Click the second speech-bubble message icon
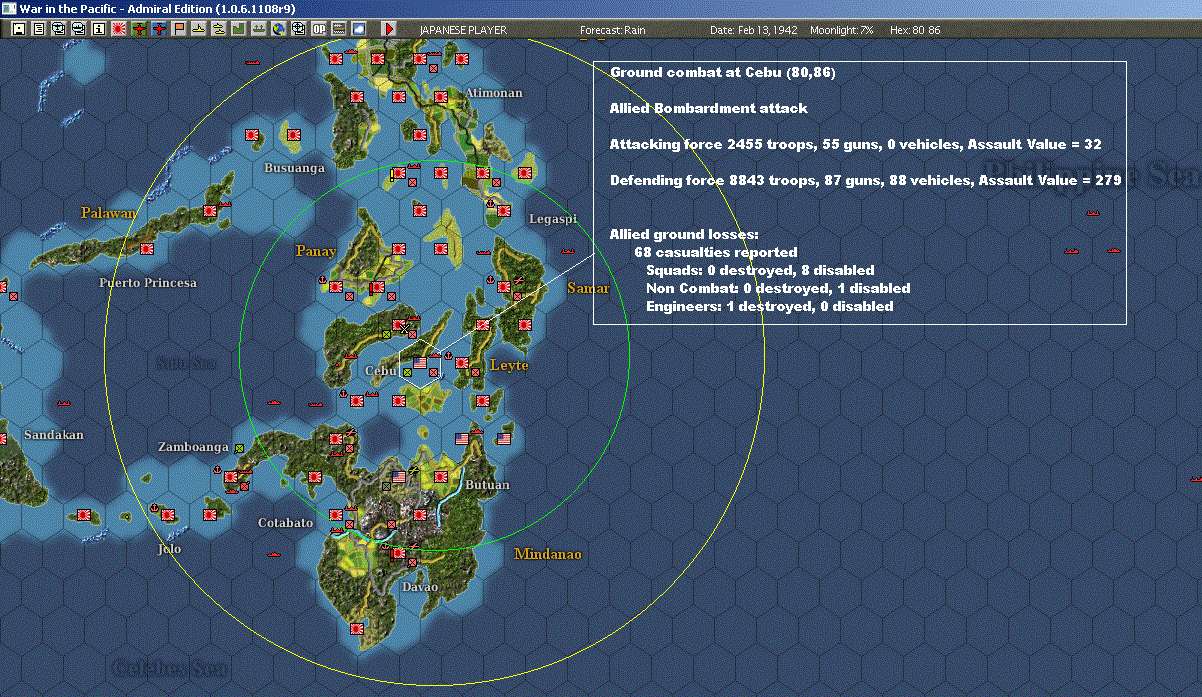This screenshot has height=697, width=1202. 78,29
